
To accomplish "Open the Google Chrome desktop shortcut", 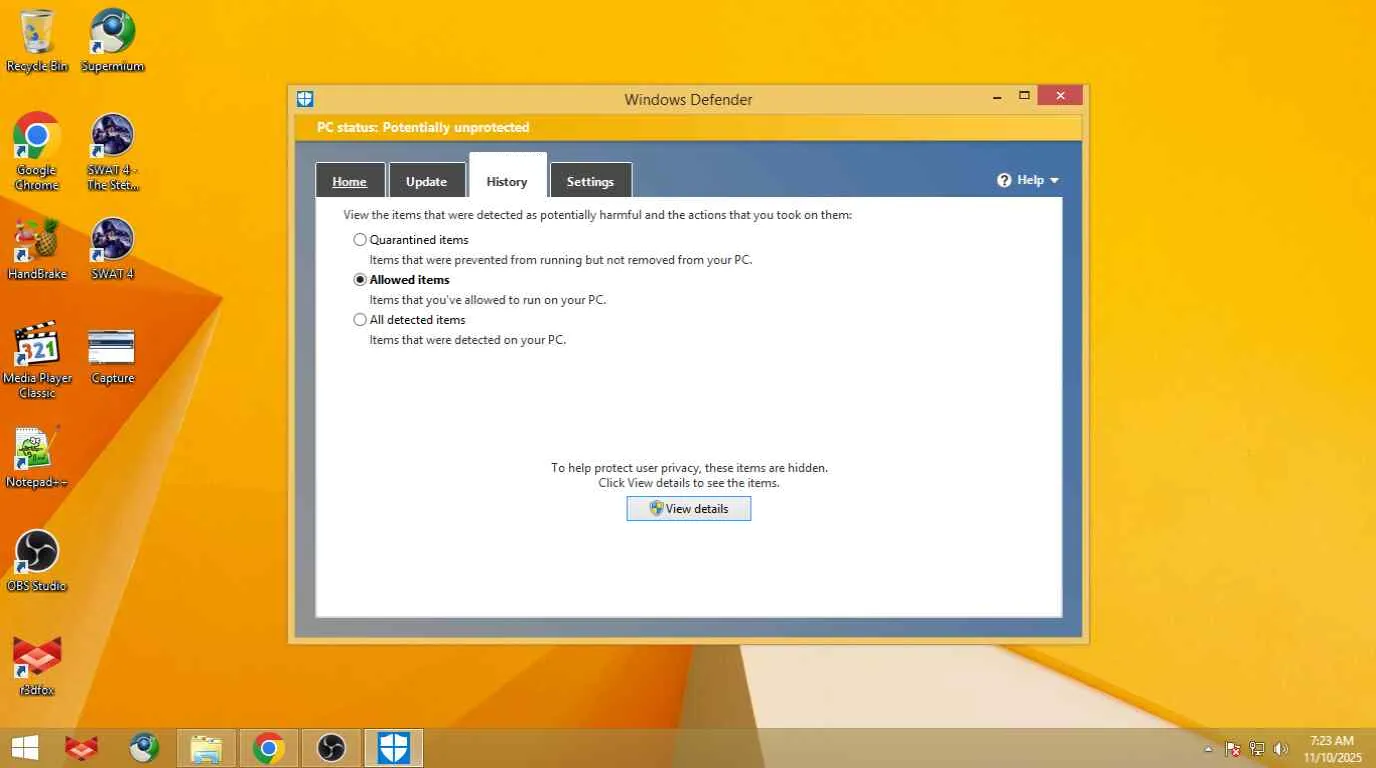I will 37,151.
